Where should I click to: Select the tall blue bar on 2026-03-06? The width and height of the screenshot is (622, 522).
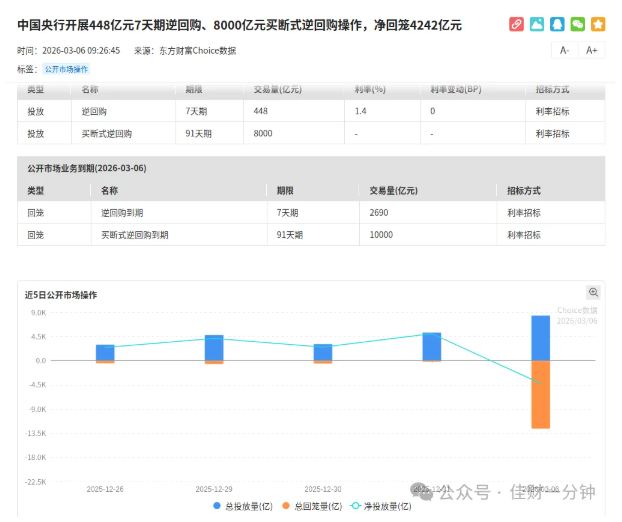541,338
